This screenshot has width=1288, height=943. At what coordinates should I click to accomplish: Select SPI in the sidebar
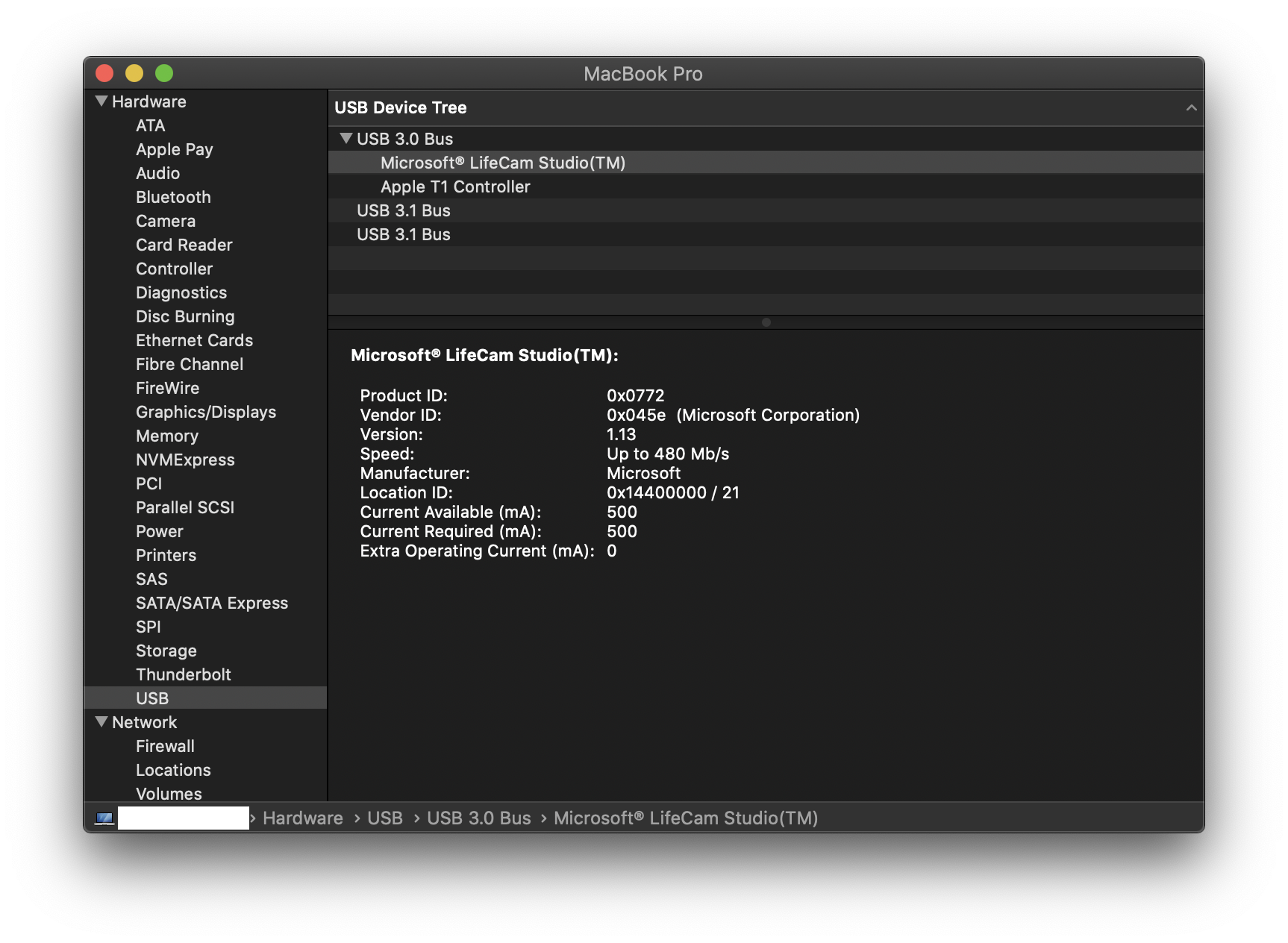point(149,627)
